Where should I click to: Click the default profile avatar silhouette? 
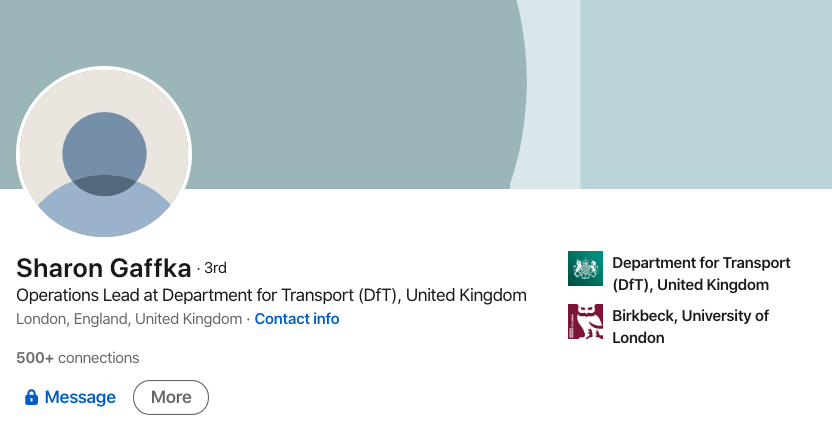pos(104,153)
